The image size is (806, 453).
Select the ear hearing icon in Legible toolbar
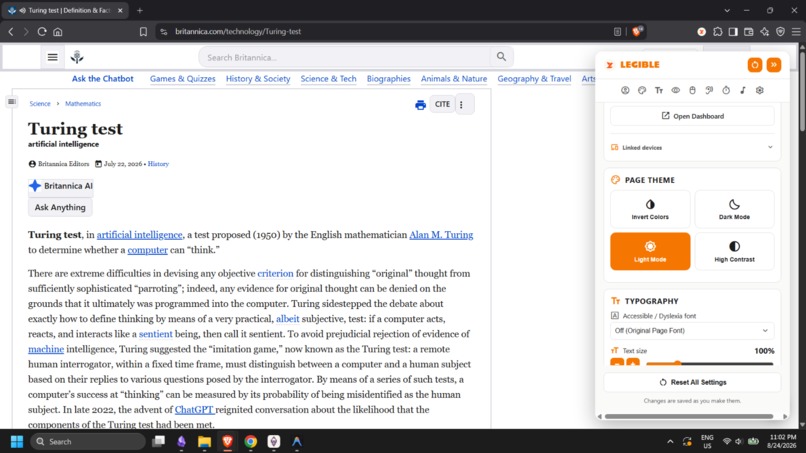tap(709, 90)
